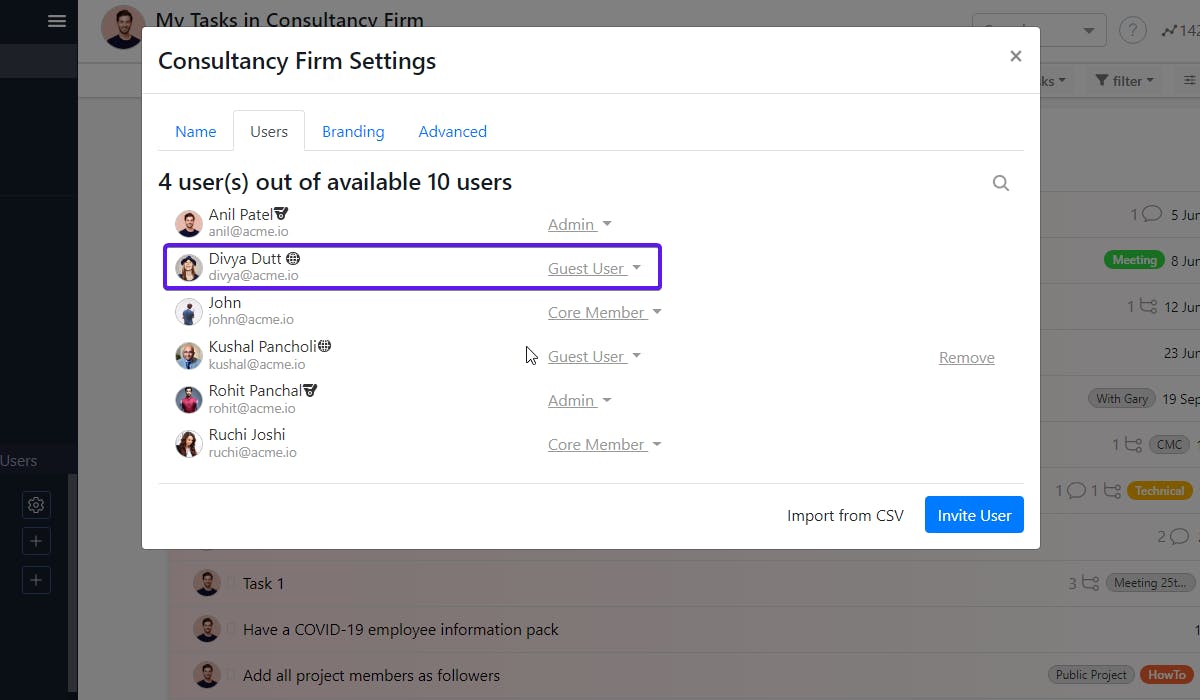Click Divya Dutt's profile avatar

189,268
